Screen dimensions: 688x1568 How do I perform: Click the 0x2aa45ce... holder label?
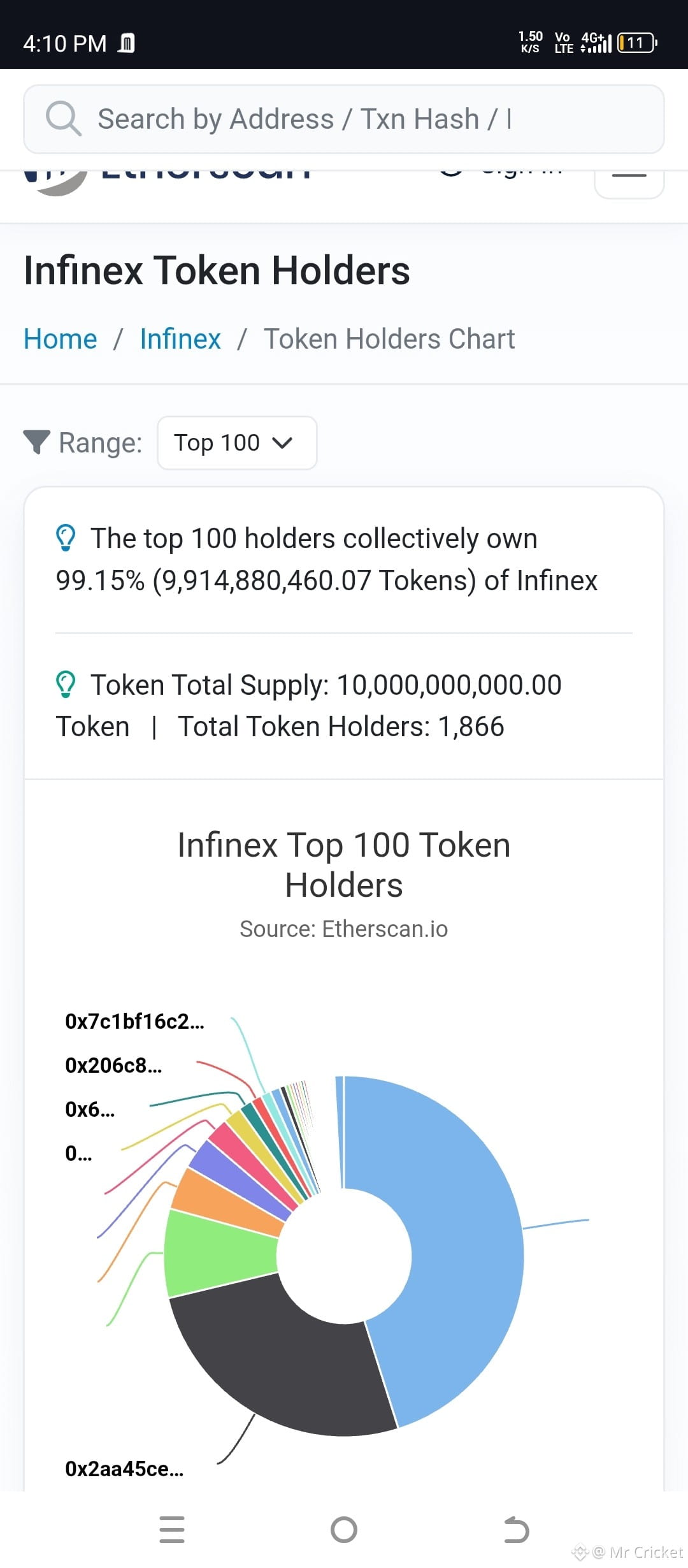point(124,1469)
